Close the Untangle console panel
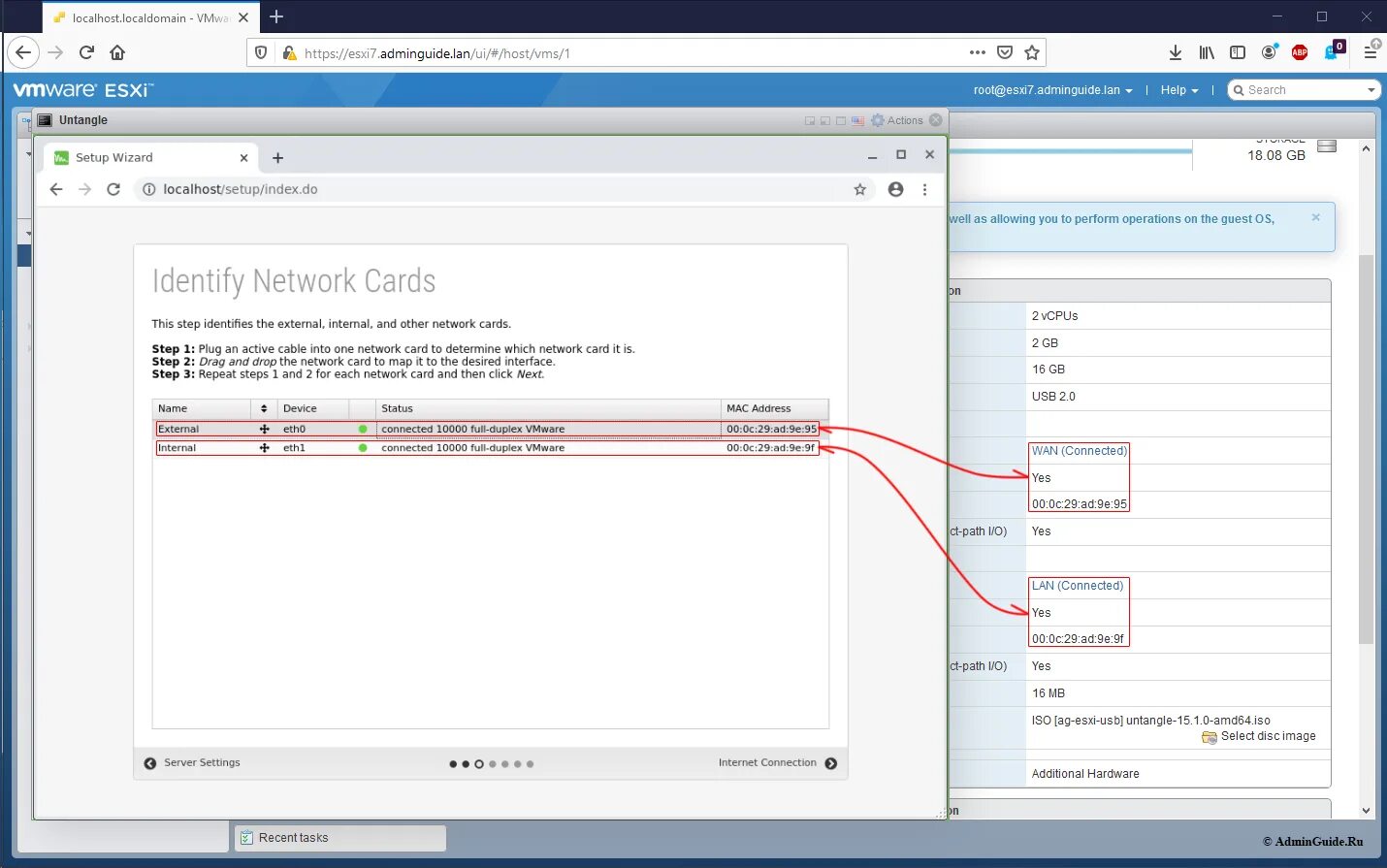 pyautogui.click(x=936, y=120)
